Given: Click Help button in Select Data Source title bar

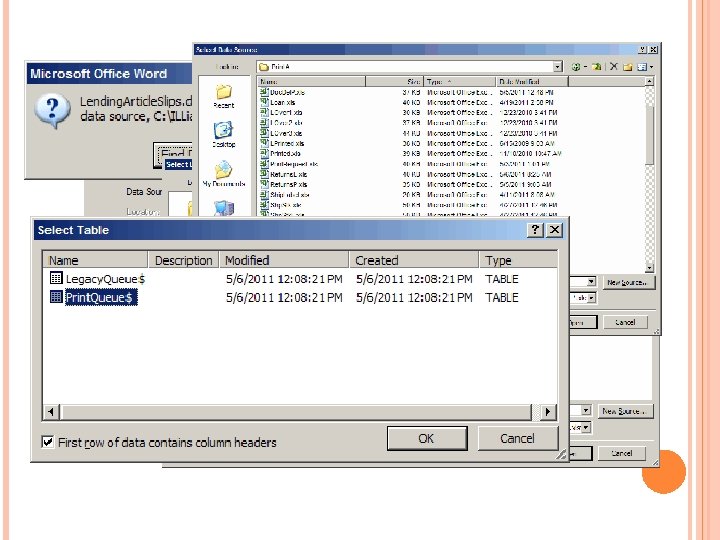Looking at the screenshot, I should [642, 49].
